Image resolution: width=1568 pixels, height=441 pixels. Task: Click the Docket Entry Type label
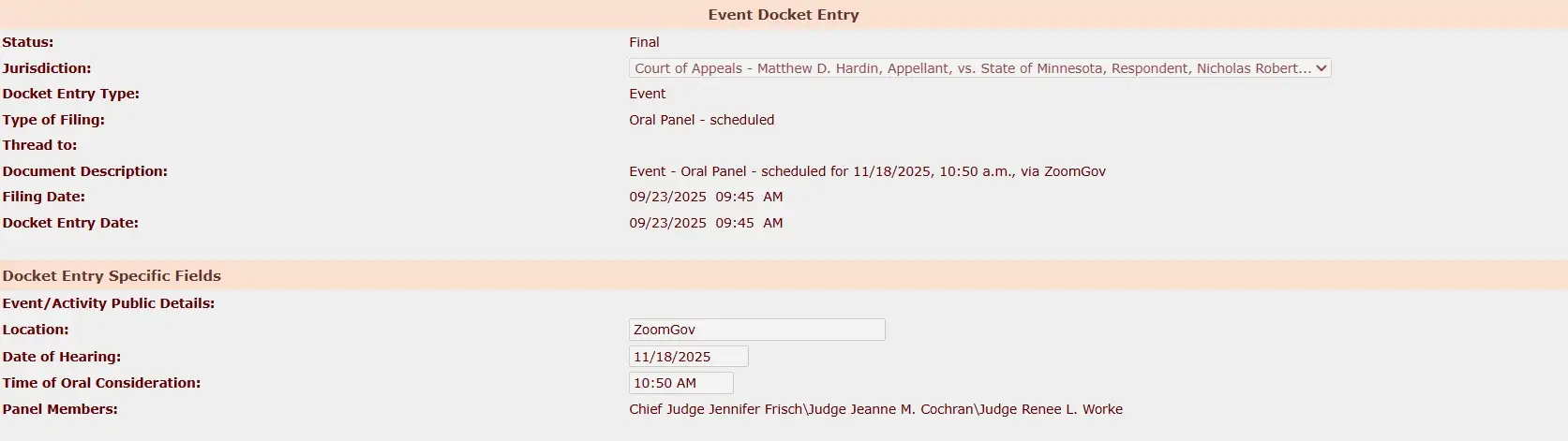[71, 94]
